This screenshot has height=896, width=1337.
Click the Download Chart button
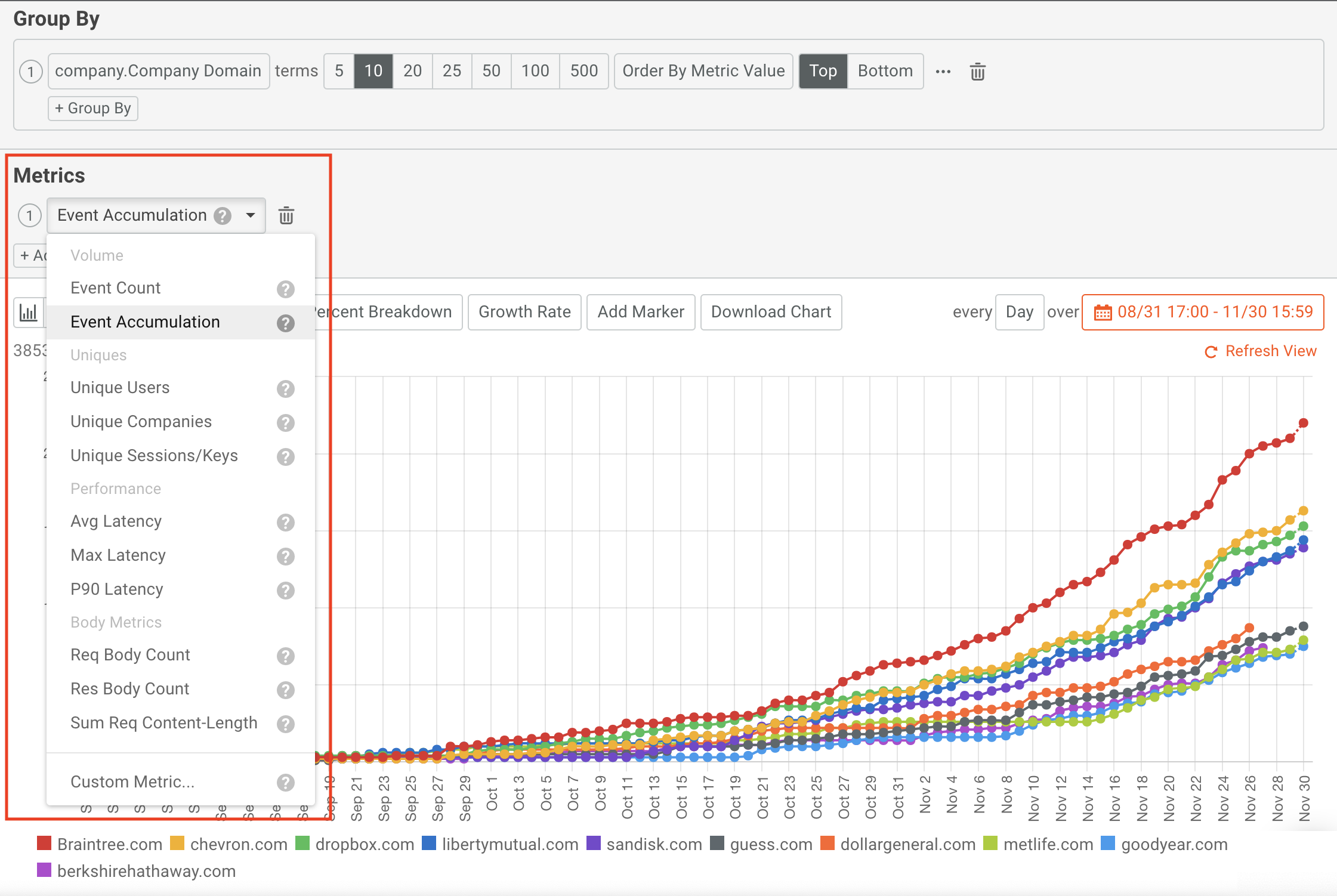pos(771,312)
